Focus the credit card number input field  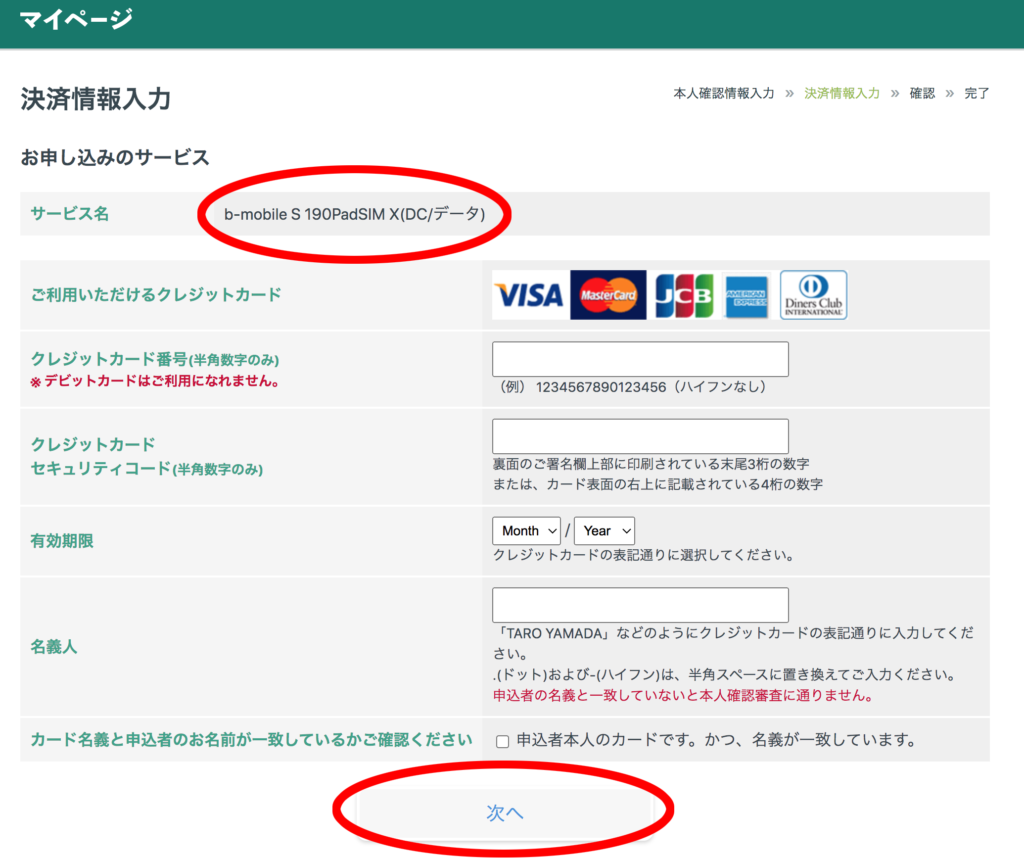(640, 359)
